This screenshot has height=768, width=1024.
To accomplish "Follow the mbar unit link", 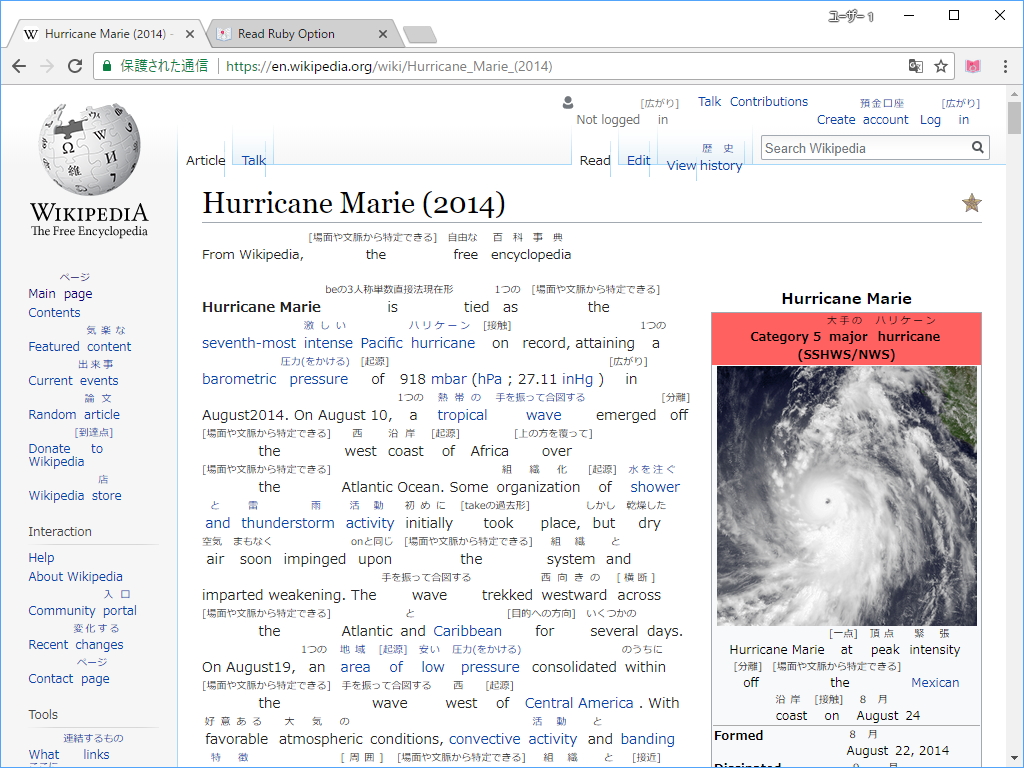I will pos(449,379).
